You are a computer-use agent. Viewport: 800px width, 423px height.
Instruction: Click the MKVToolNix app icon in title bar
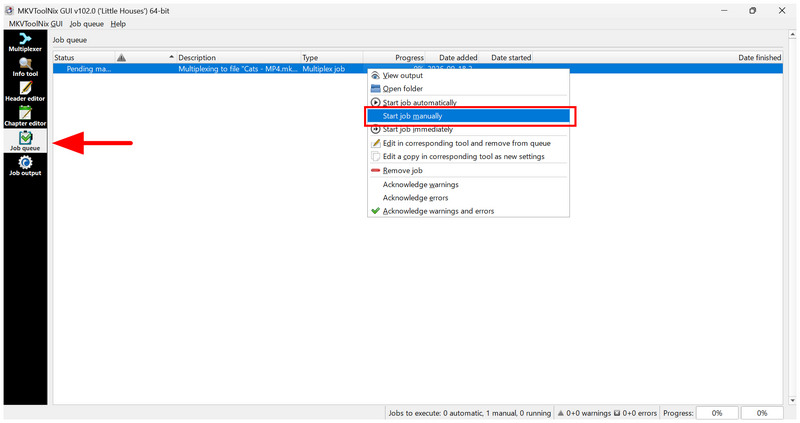pyautogui.click(x=9, y=11)
